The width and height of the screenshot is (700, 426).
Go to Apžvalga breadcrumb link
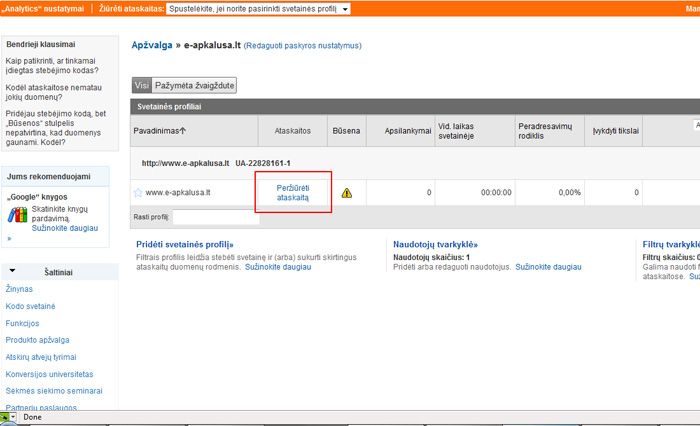[x=152, y=45]
